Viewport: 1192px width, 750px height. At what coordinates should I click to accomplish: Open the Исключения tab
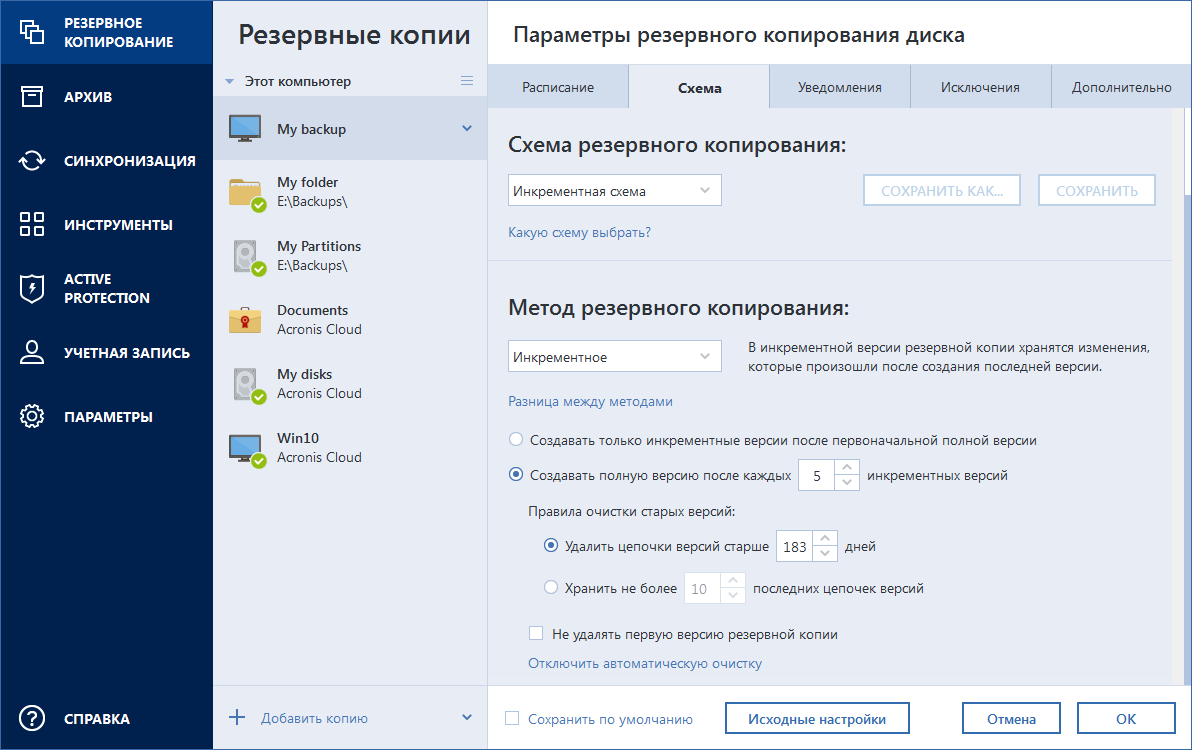point(979,86)
